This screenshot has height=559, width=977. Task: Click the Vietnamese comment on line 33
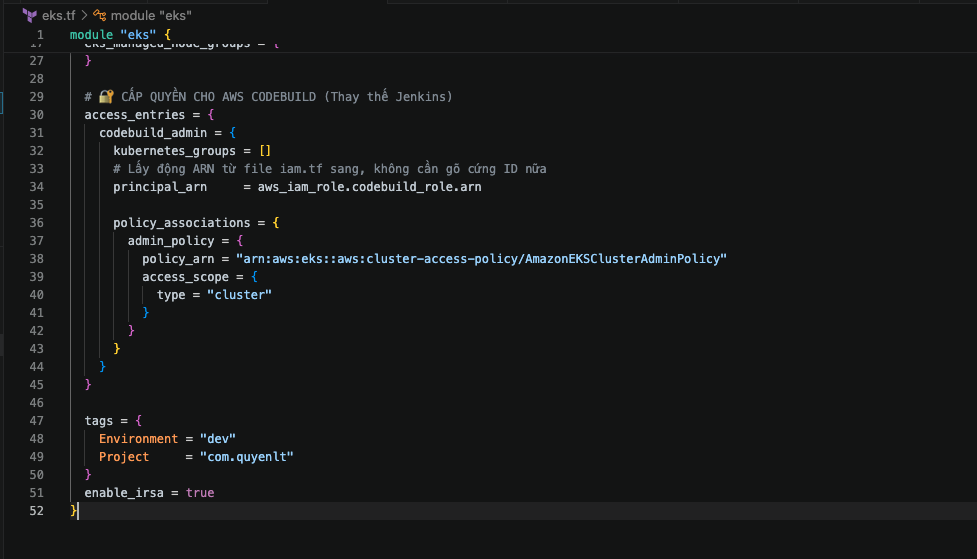click(x=329, y=169)
